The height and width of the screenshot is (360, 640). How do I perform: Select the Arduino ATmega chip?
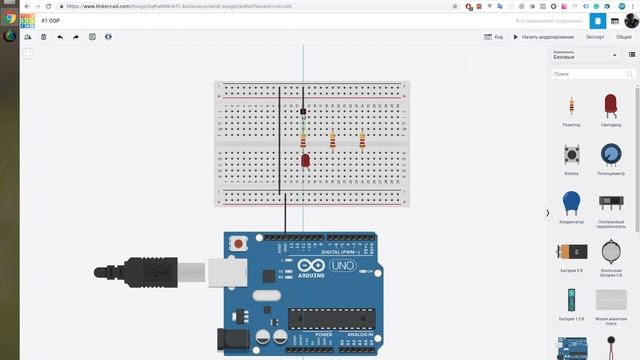(331, 319)
